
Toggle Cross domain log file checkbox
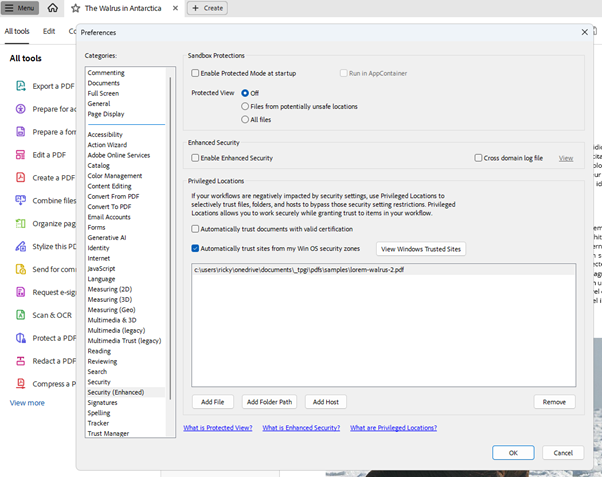(478, 158)
